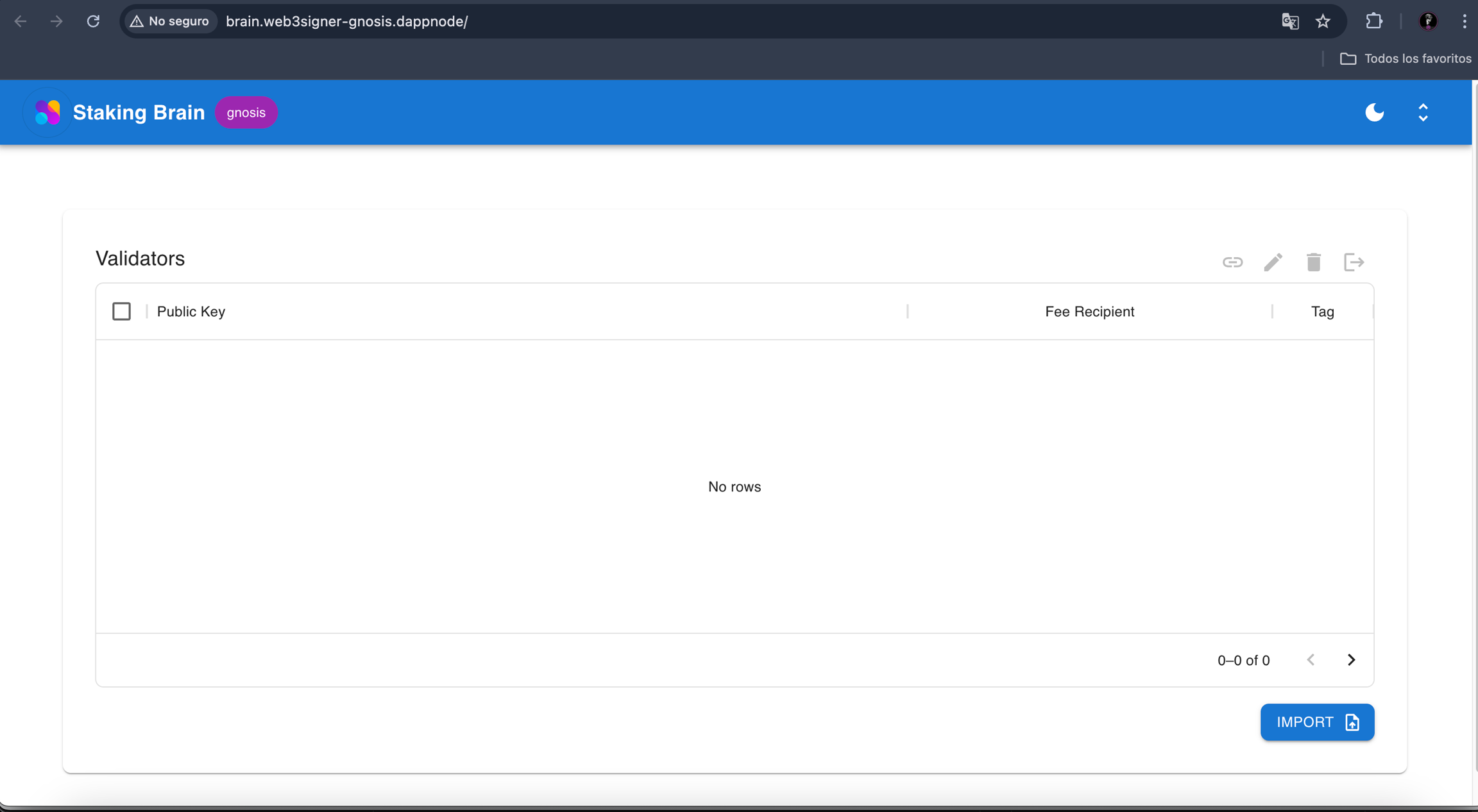Click the translate page icon

click(1290, 21)
